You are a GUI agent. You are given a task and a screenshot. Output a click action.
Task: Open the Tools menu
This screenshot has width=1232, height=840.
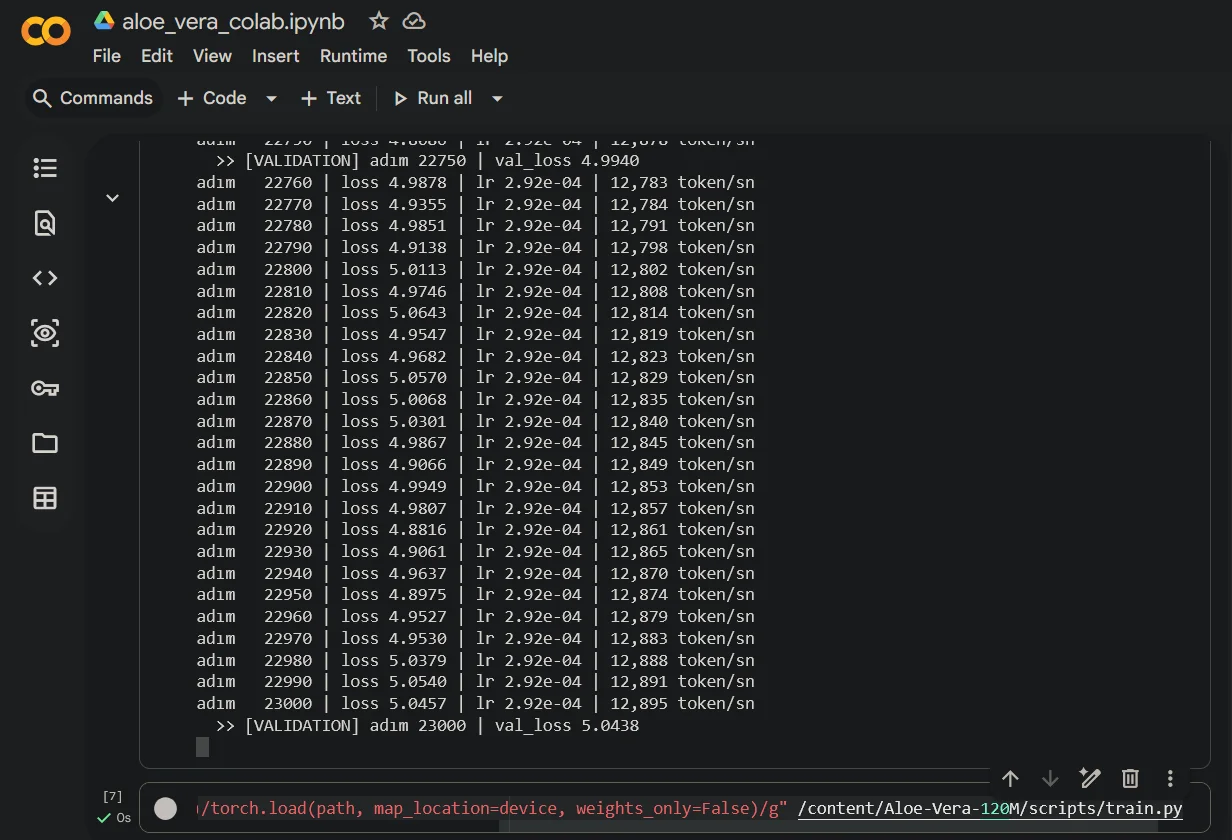pos(429,56)
